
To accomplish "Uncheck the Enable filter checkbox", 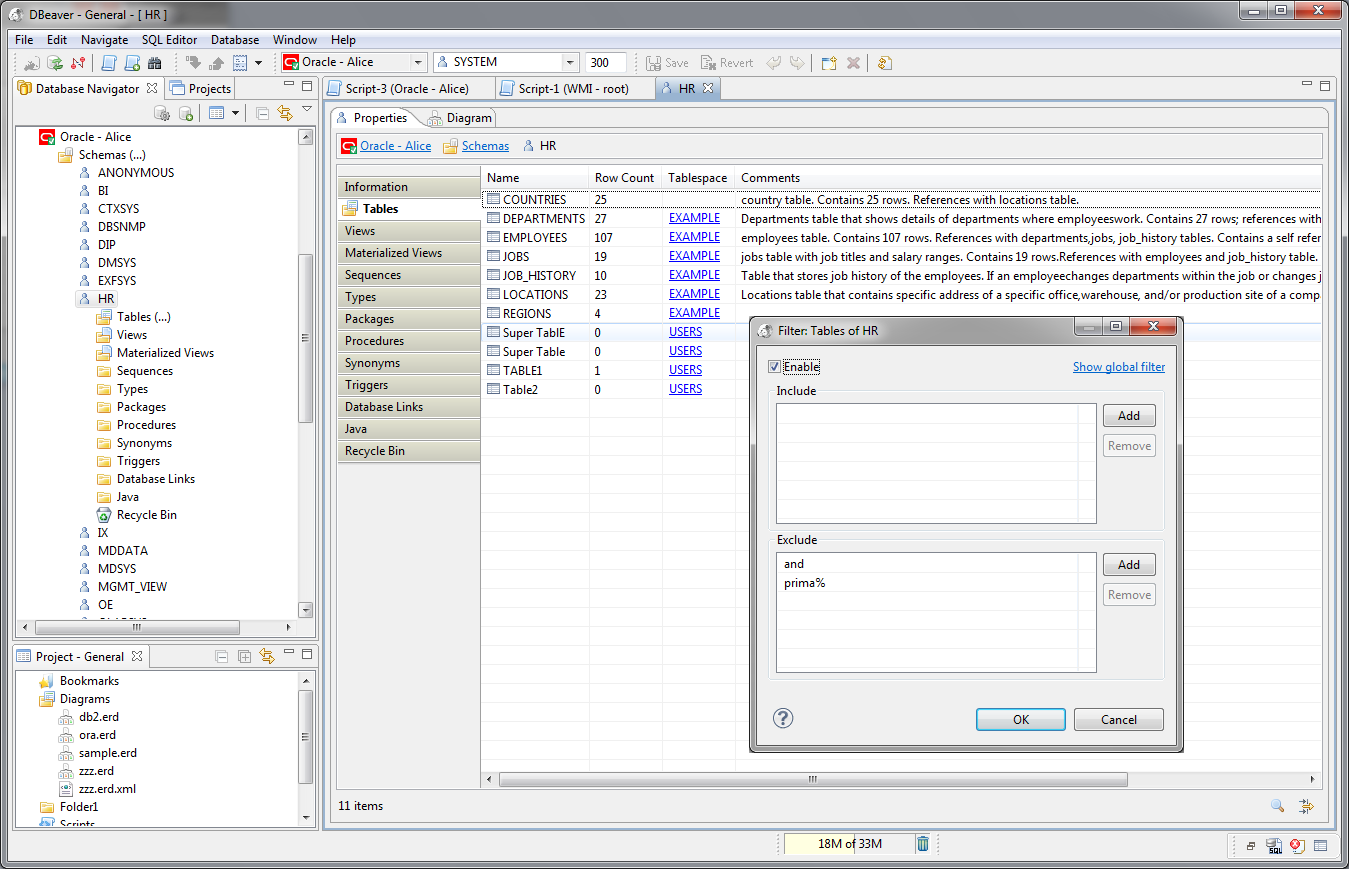I will [775, 367].
